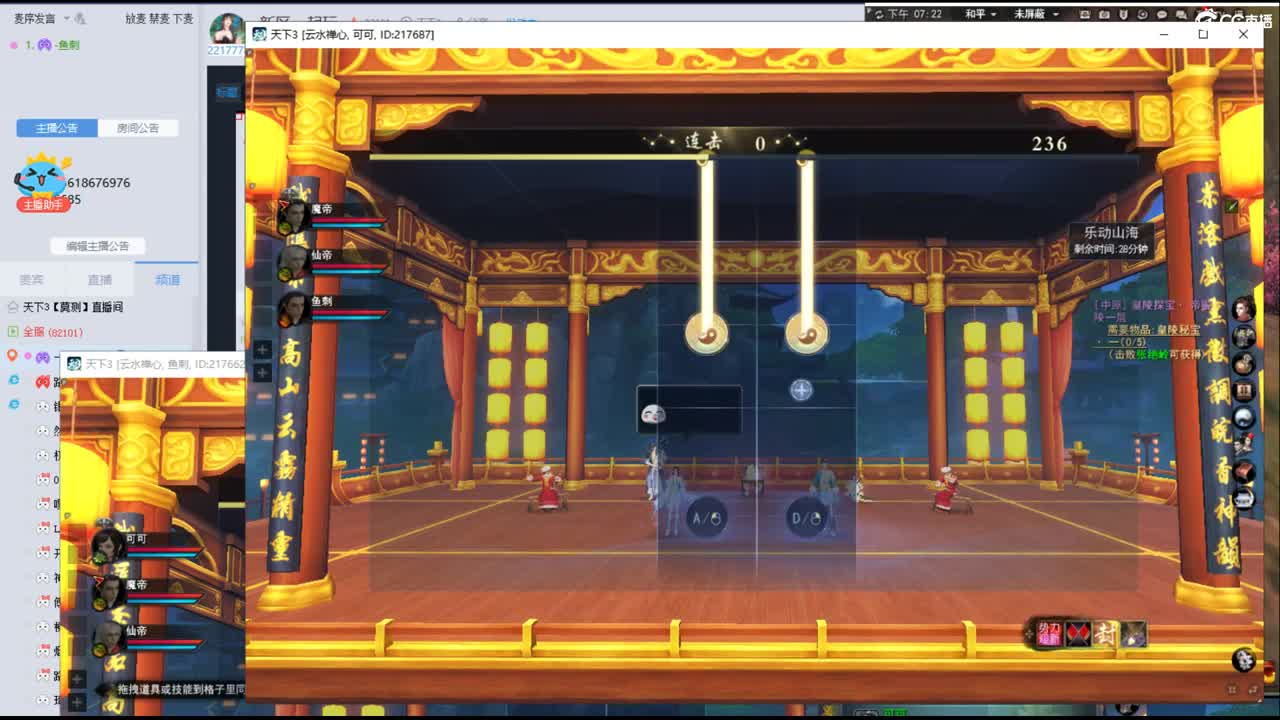Select 魔帝 portrait in second game window
The width and height of the screenshot is (1280, 720).
coord(108,591)
